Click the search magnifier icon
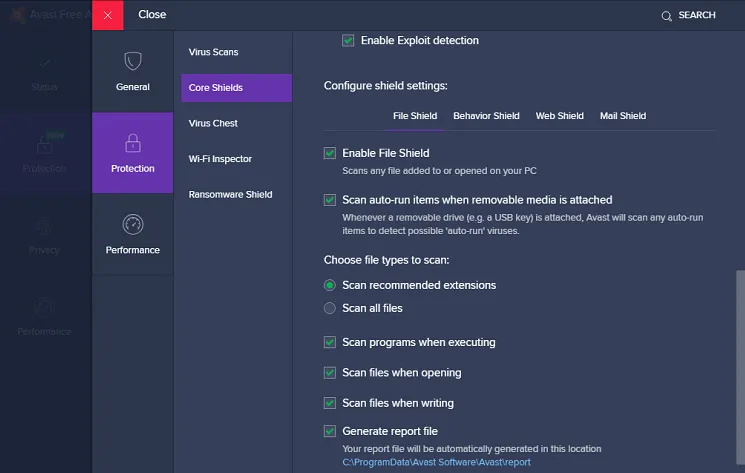Screen dimensions: 745x473 tap(667, 16)
